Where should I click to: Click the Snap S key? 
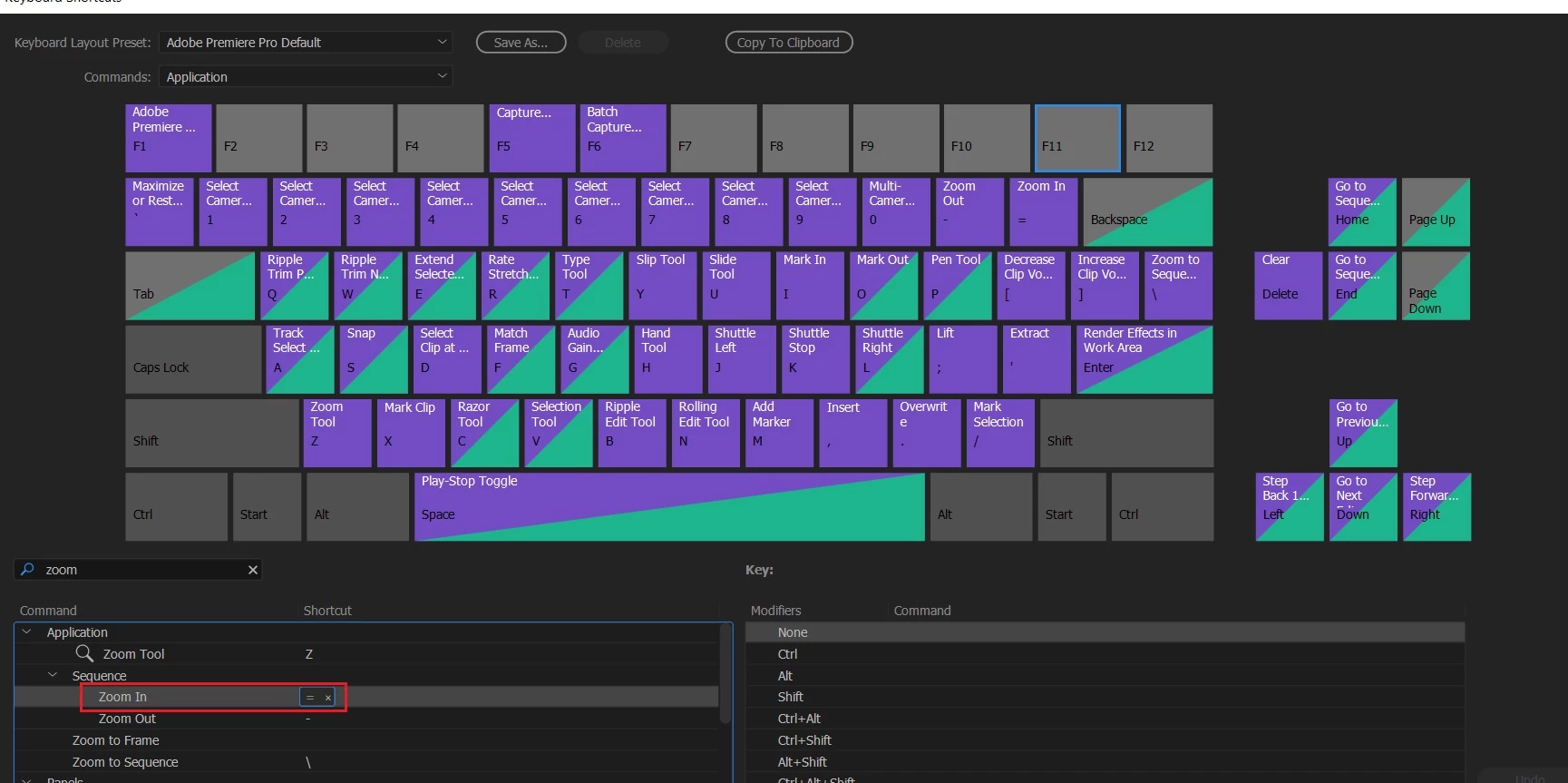point(374,359)
